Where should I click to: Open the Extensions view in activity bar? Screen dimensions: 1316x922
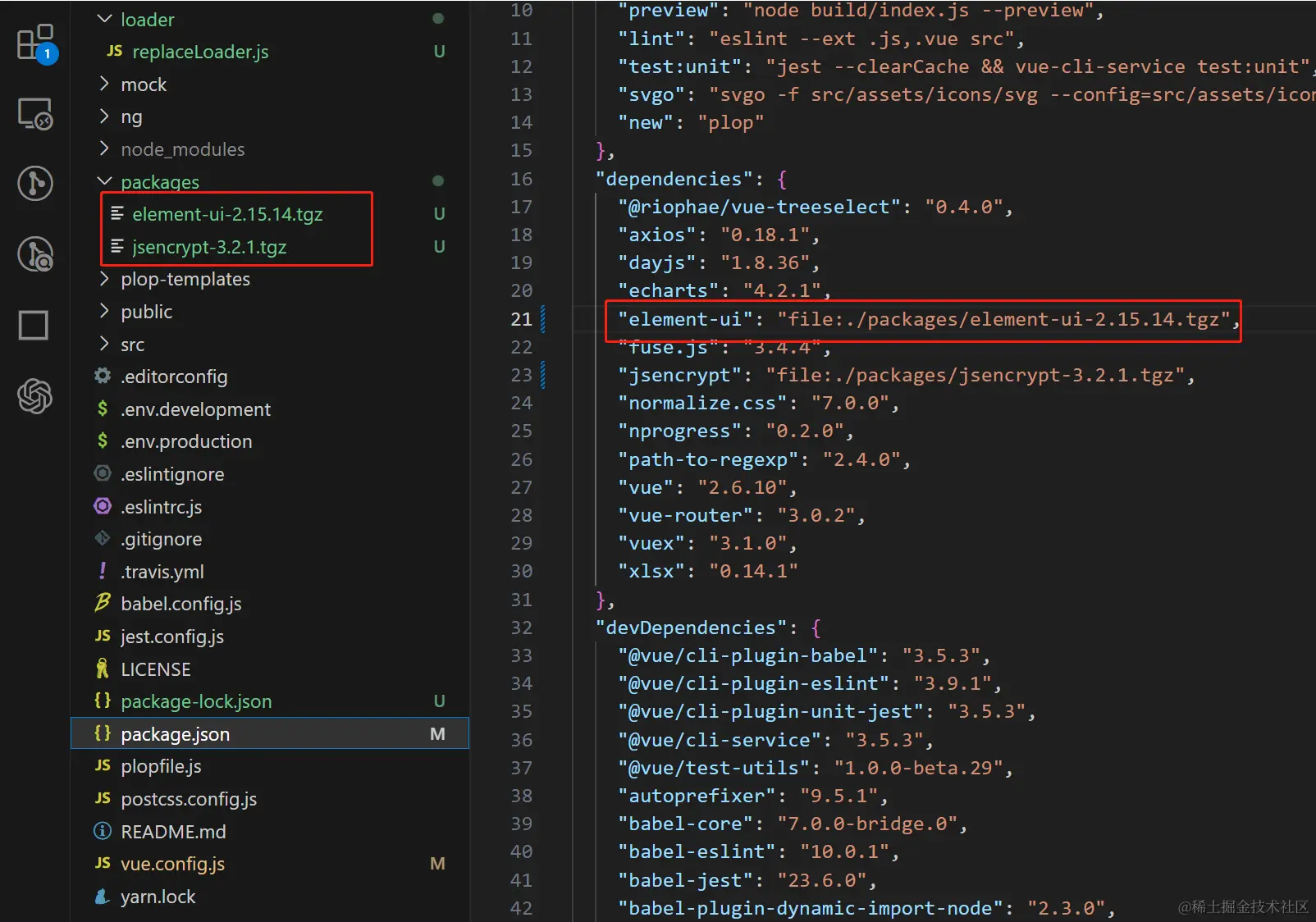tap(35, 43)
